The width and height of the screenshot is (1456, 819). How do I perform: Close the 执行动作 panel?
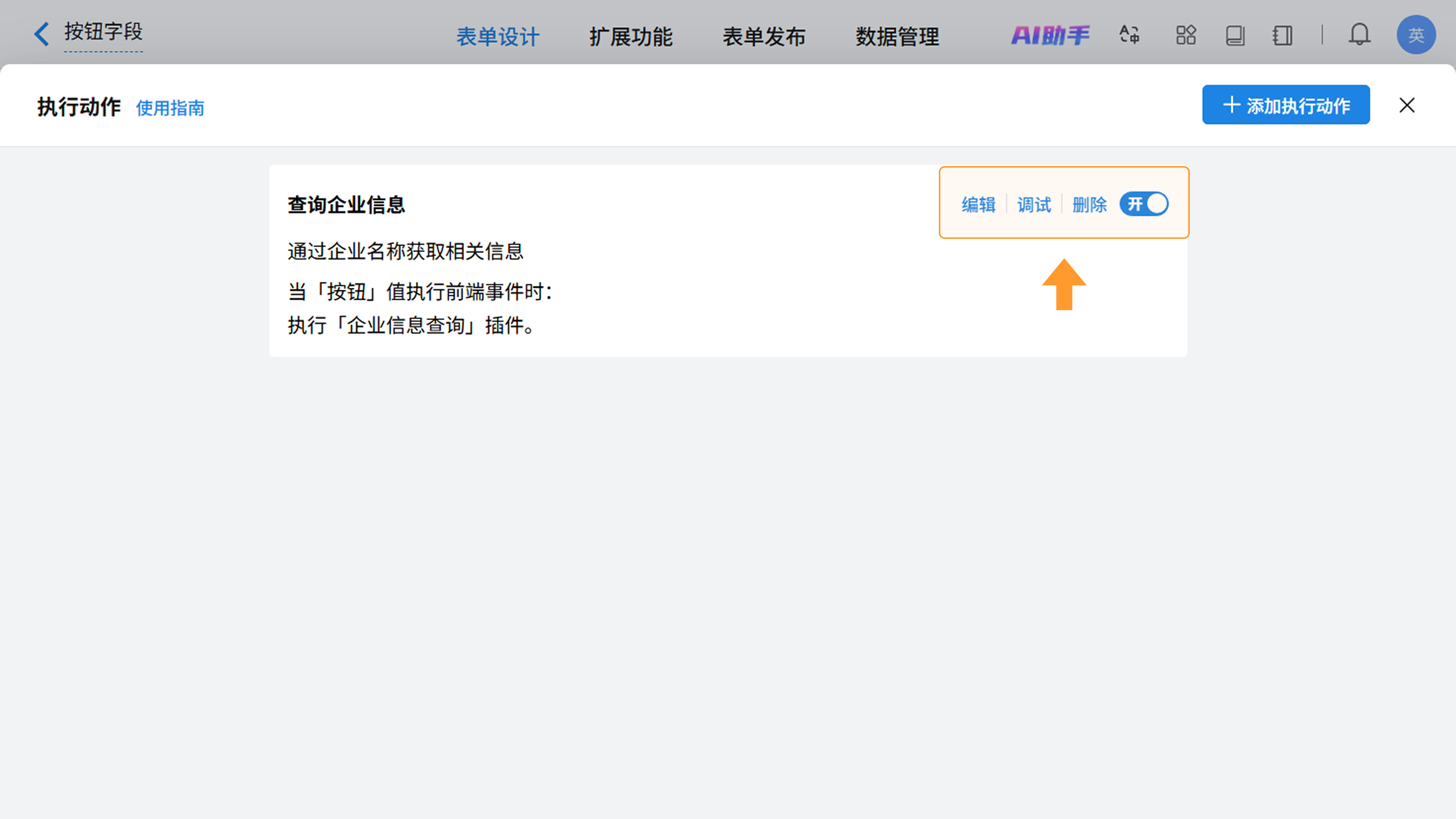click(1407, 105)
